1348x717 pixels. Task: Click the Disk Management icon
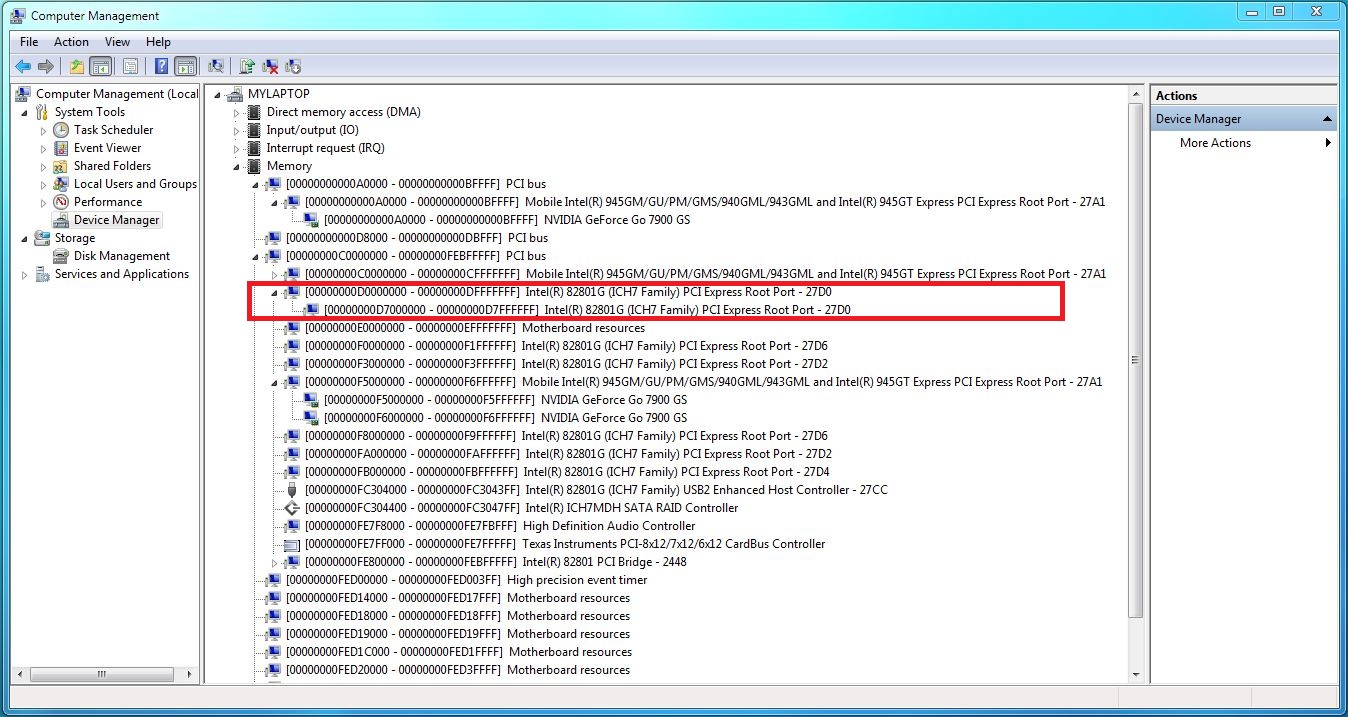tap(61, 256)
